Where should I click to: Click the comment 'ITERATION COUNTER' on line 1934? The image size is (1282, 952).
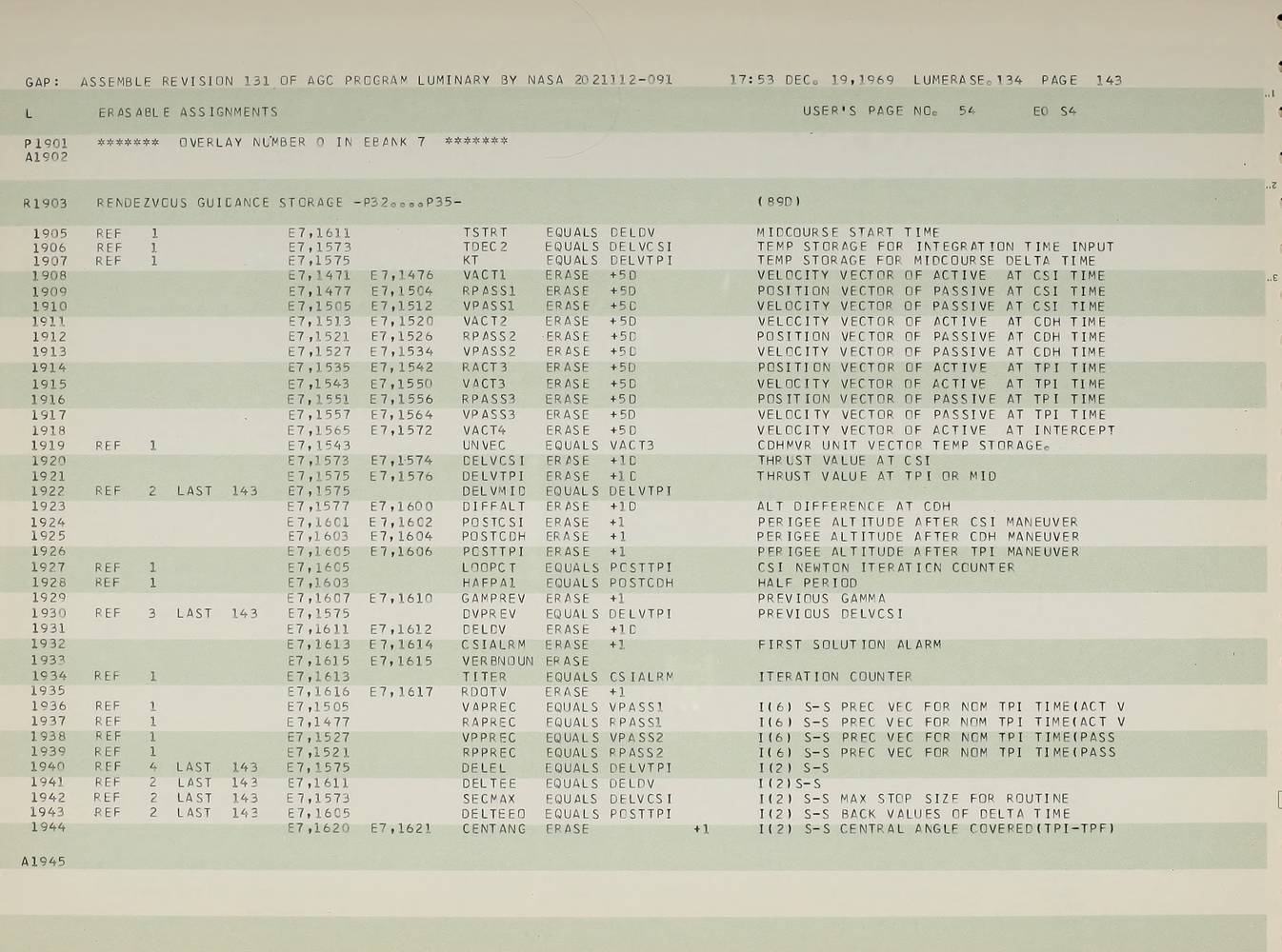click(x=835, y=677)
